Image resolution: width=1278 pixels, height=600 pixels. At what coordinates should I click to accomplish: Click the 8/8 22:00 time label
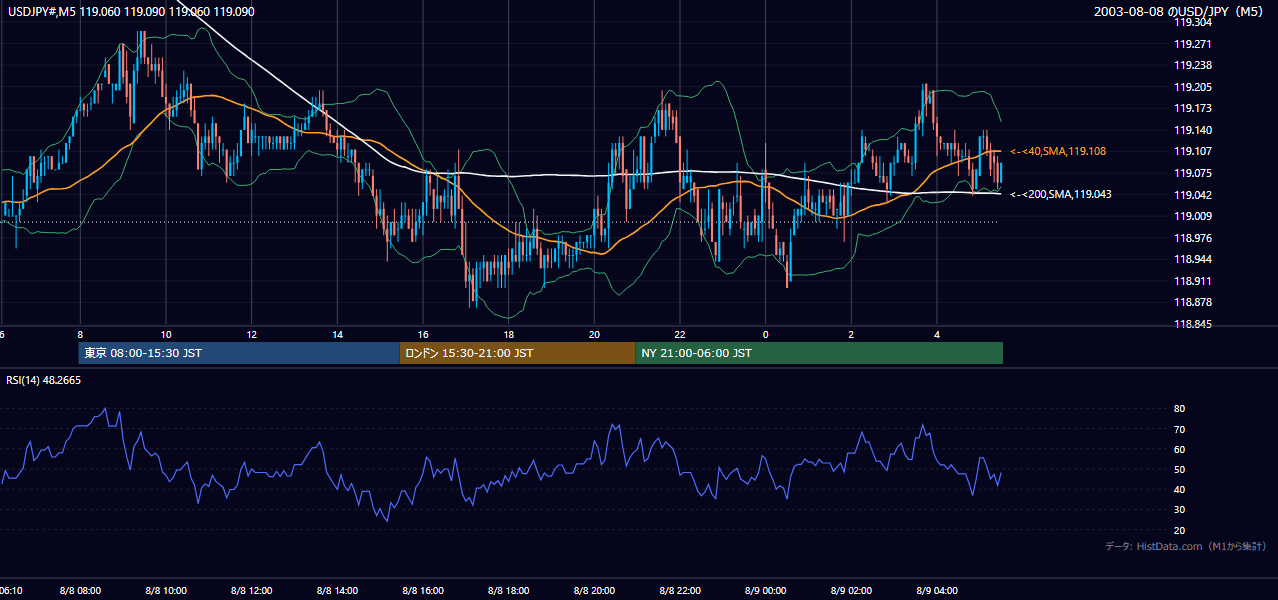[x=680, y=591]
